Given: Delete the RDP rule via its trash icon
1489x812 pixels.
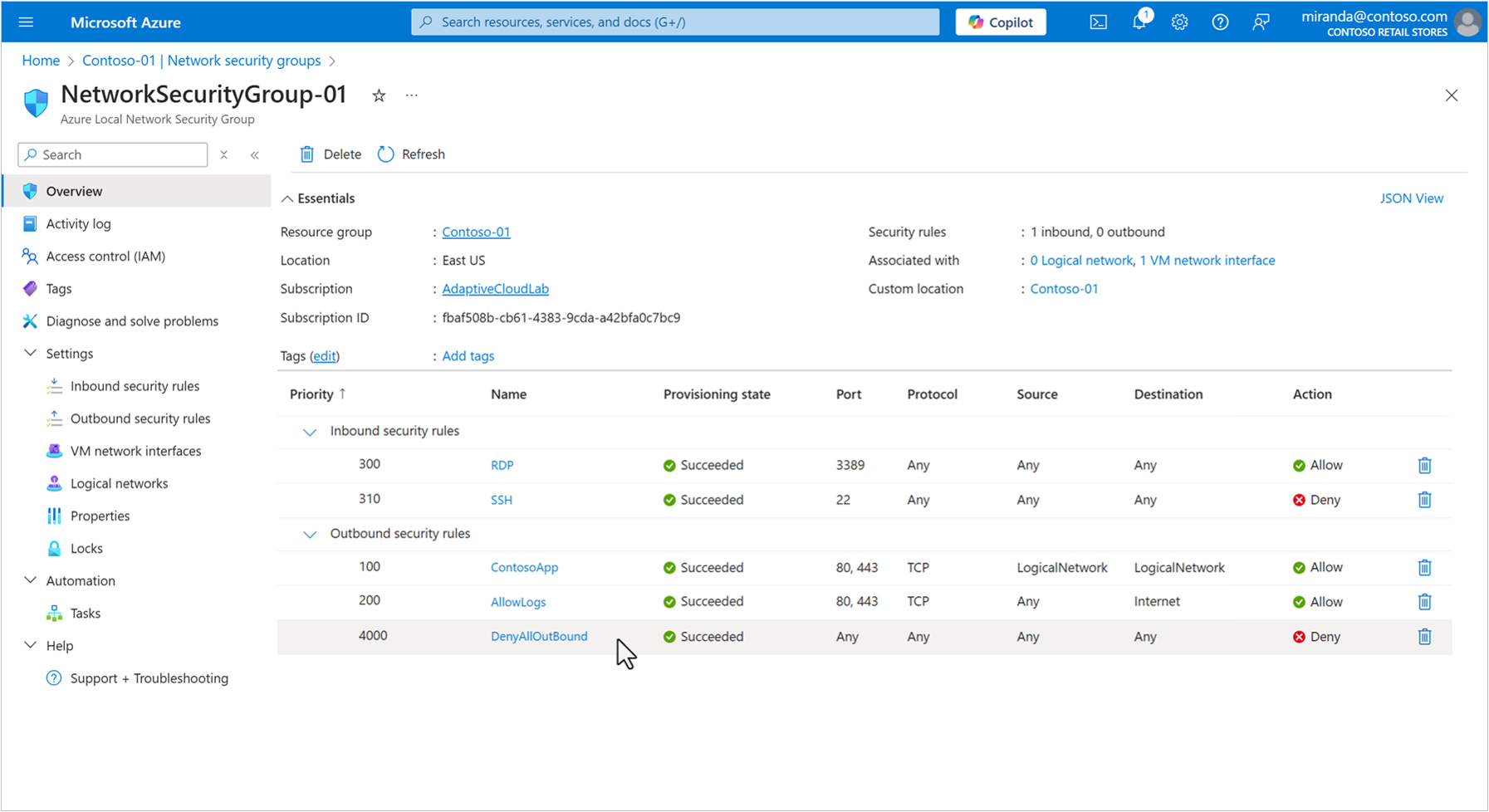Looking at the screenshot, I should pos(1424,465).
